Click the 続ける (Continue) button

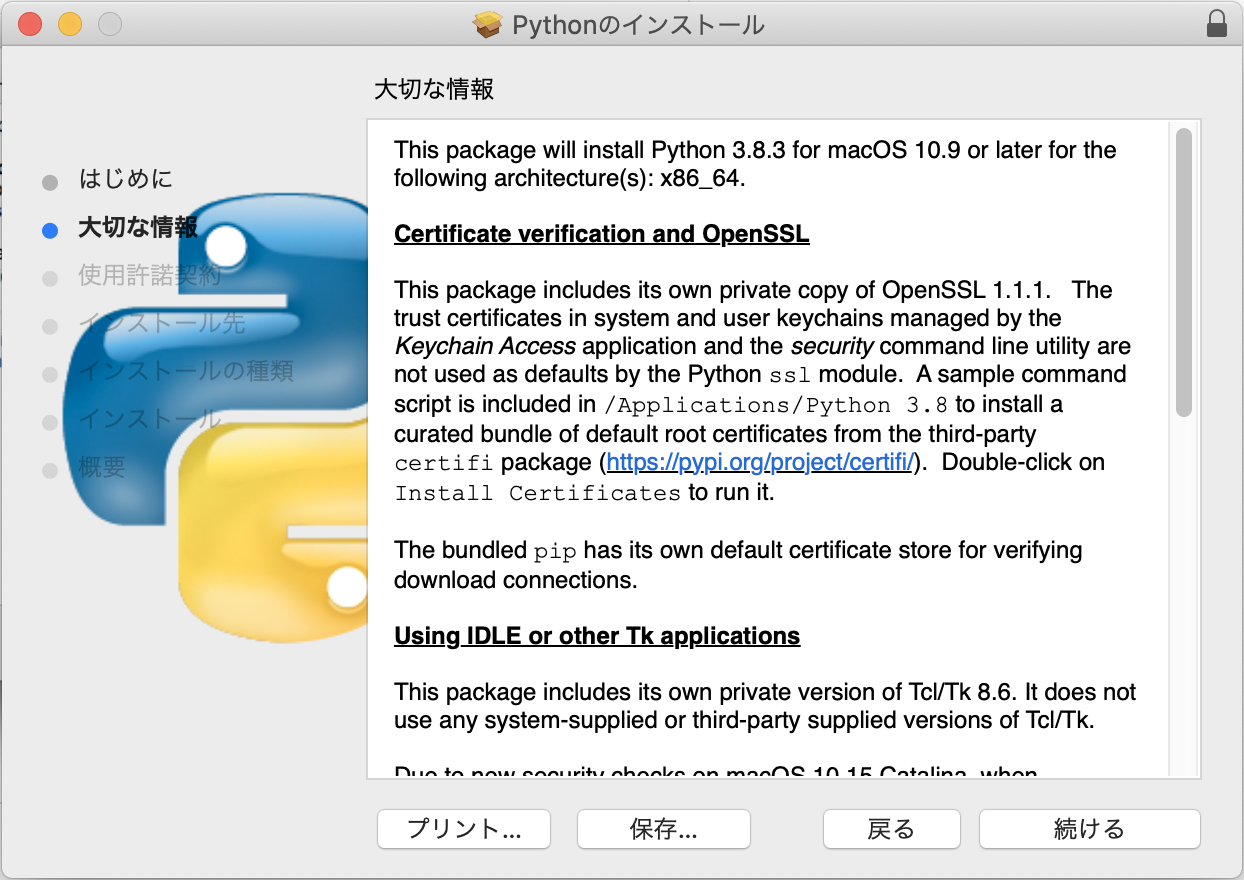tap(1089, 829)
